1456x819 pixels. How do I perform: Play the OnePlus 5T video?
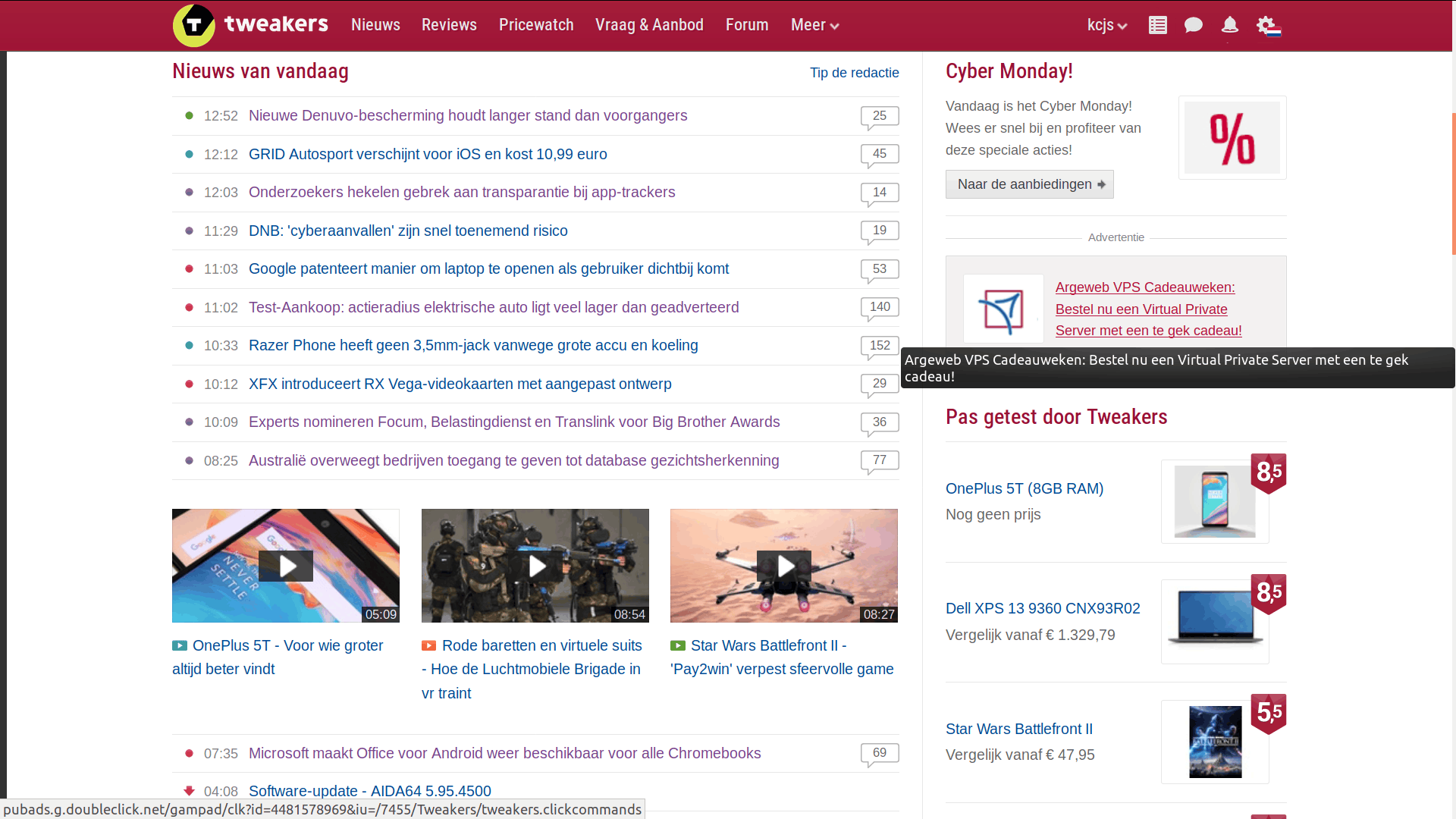[x=286, y=566]
